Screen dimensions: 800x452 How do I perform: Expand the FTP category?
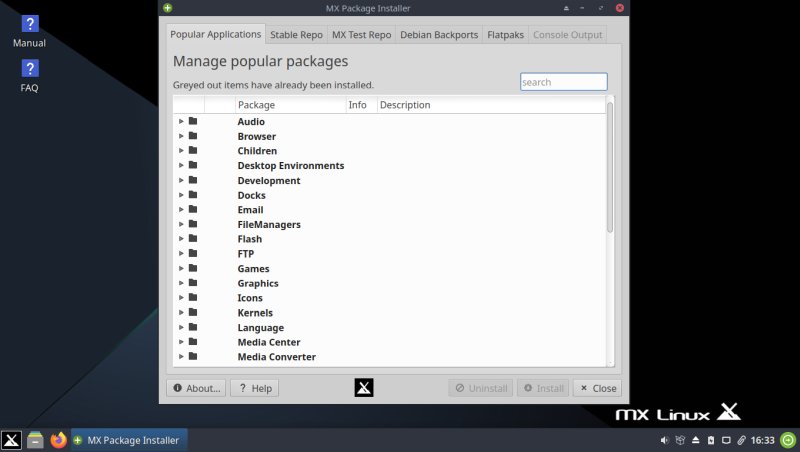point(181,254)
